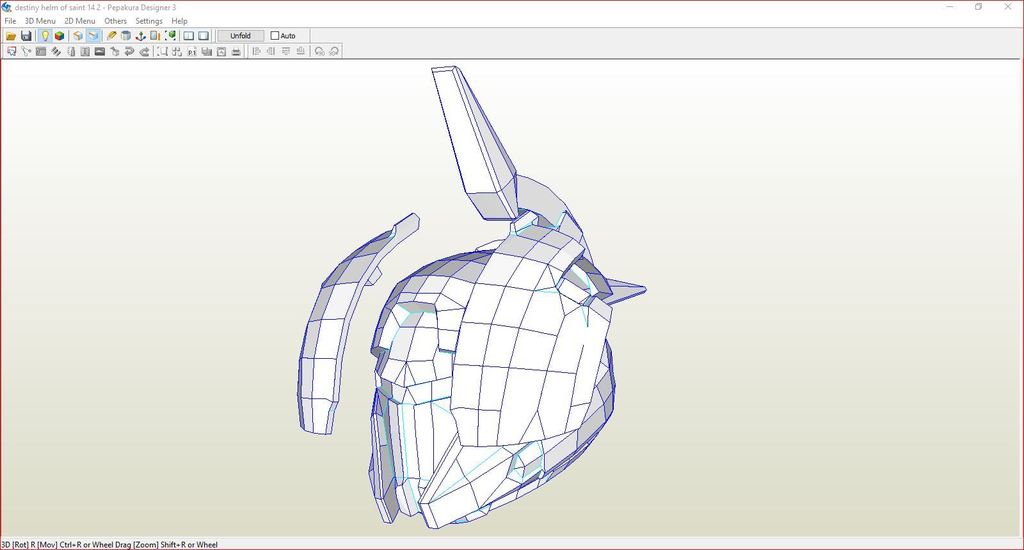
Task: Click the P.1 page number icon
Action: 192,52
